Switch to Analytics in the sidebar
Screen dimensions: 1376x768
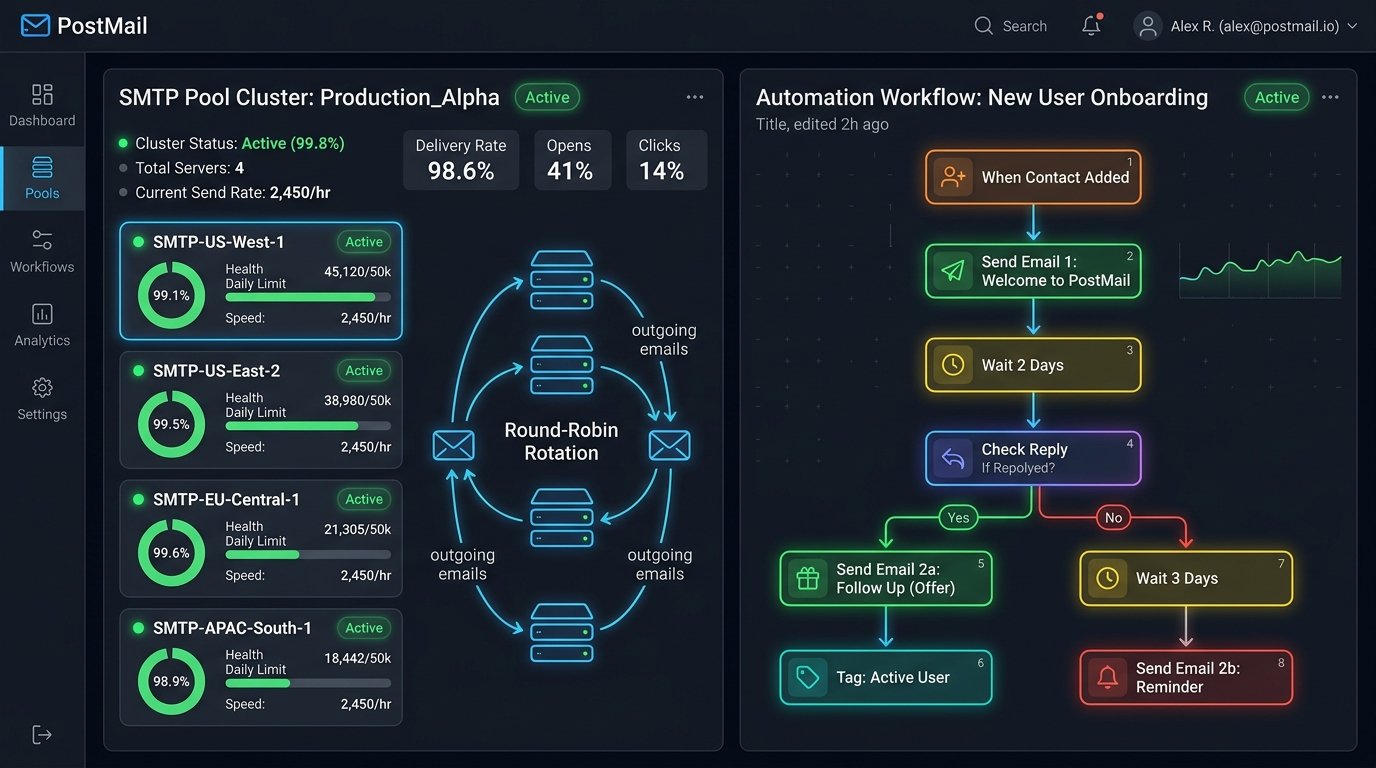pyautogui.click(x=42, y=326)
